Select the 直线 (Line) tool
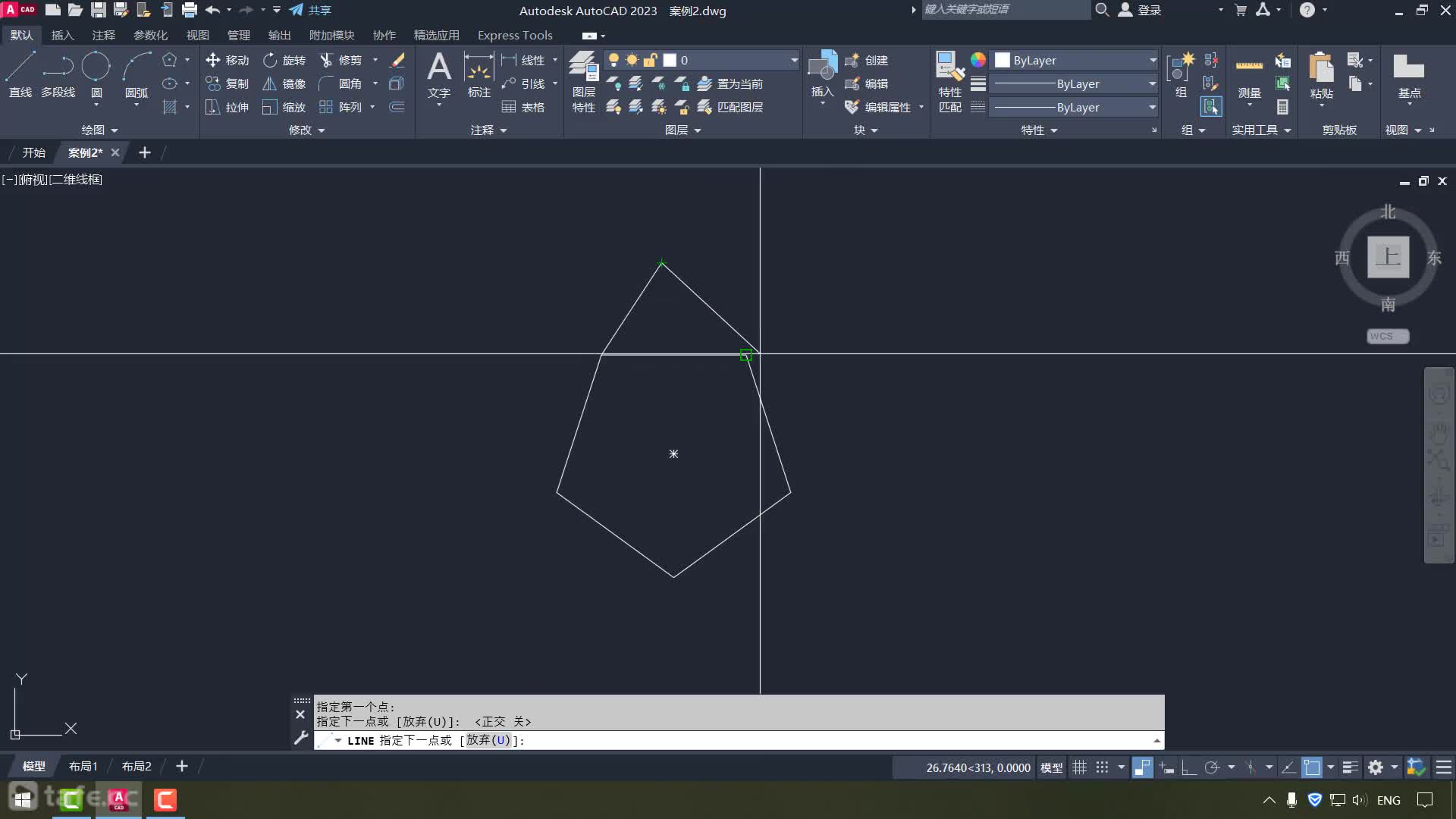 20,74
